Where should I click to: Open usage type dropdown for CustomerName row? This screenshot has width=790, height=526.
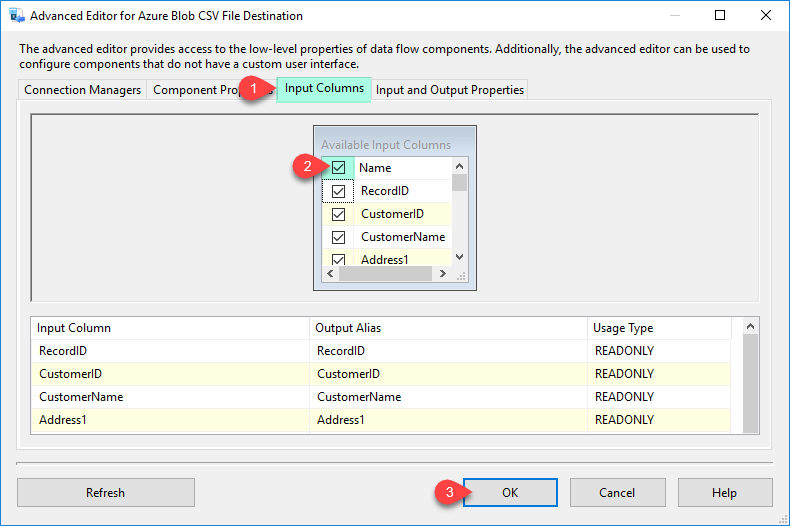point(660,397)
